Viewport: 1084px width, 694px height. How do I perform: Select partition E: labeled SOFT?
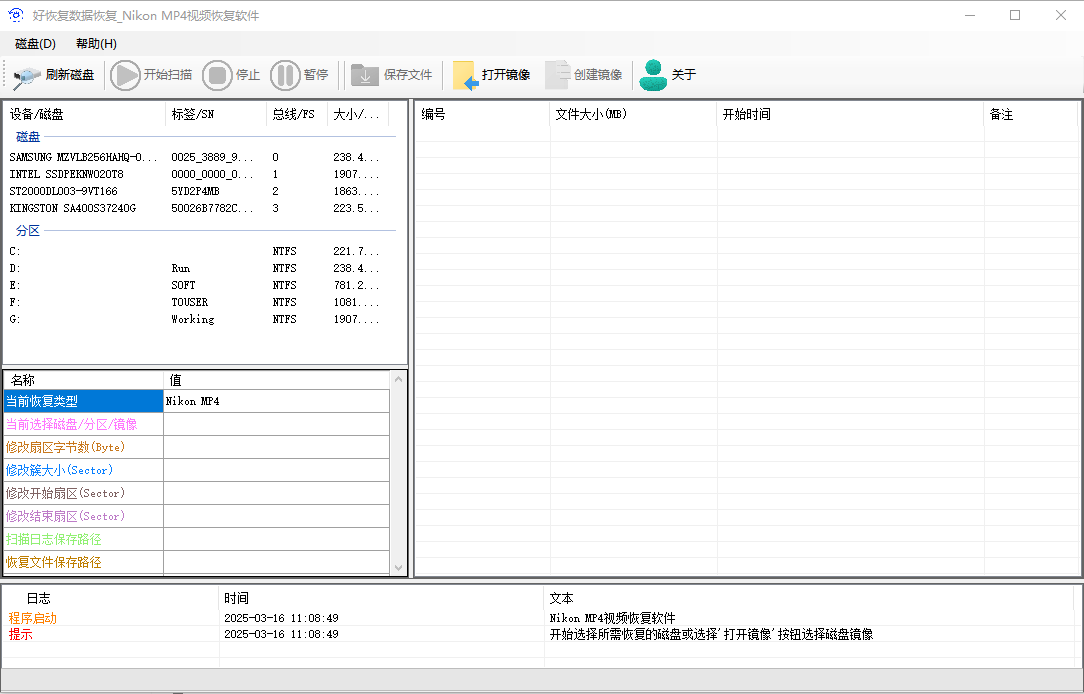[x=200, y=285]
